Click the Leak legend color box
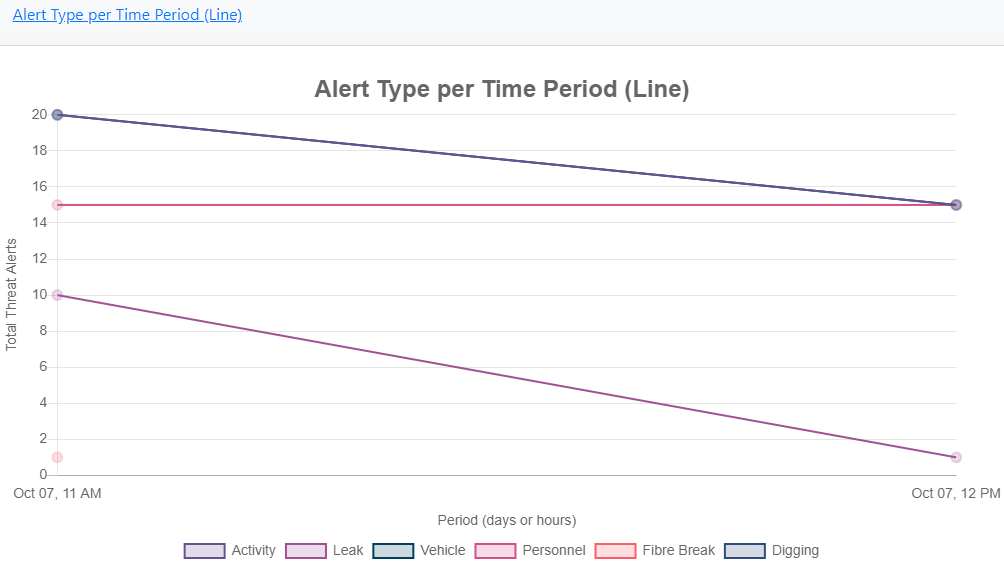Image resolution: width=1004 pixels, height=567 pixels. tap(306, 551)
